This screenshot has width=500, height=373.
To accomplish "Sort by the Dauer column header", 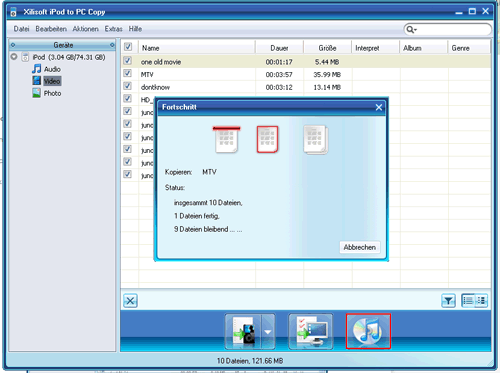I will click(279, 48).
